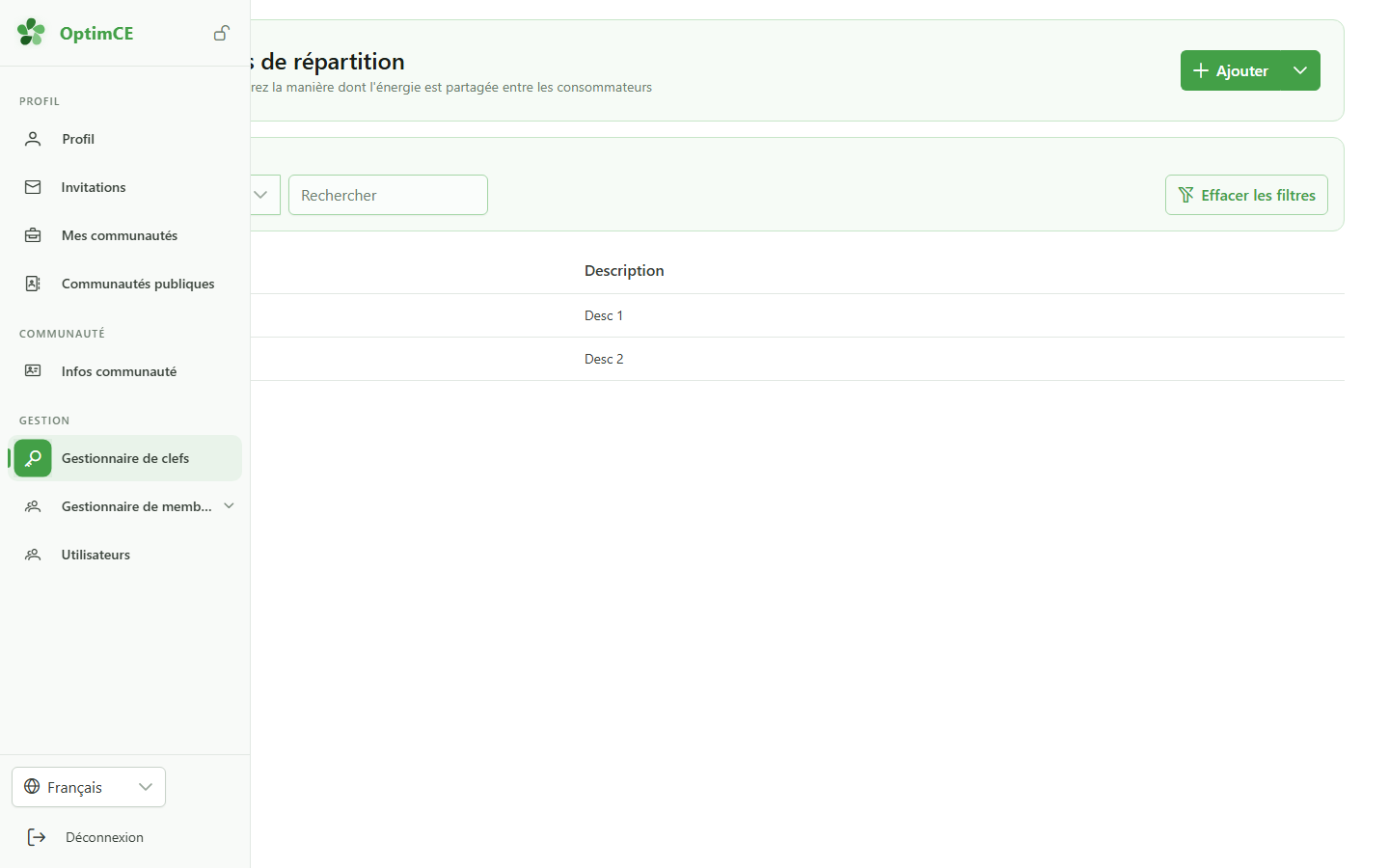Open the Invitations menu item
Screen dimensions: 1389x868
(x=125, y=187)
